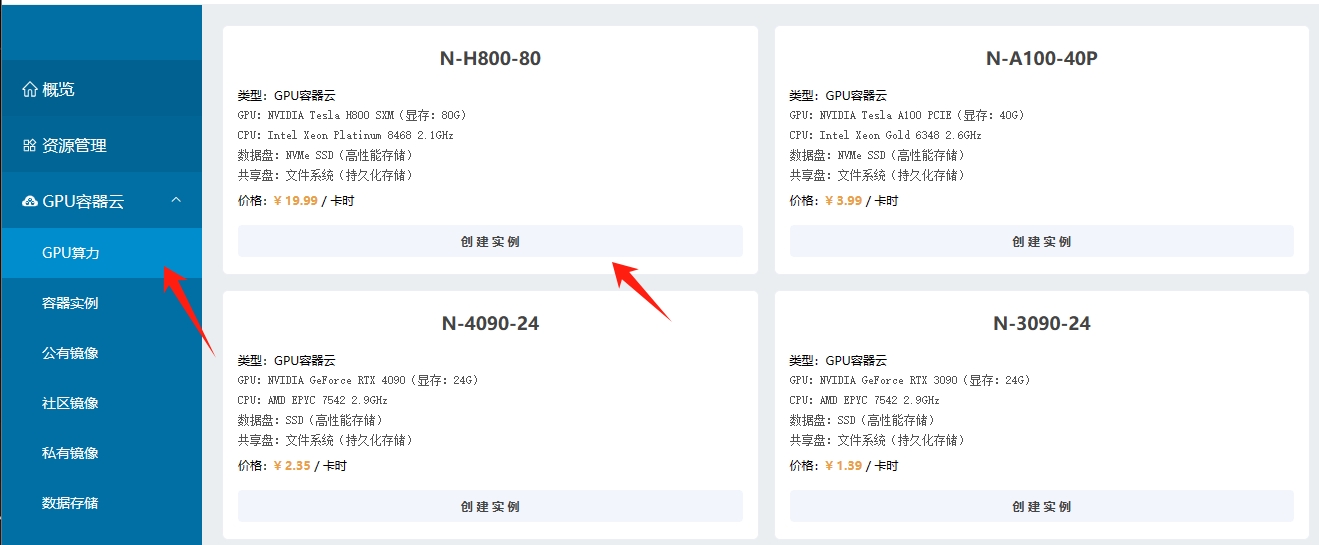Click 创建实例 for N-3090-24

pyautogui.click(x=1042, y=506)
